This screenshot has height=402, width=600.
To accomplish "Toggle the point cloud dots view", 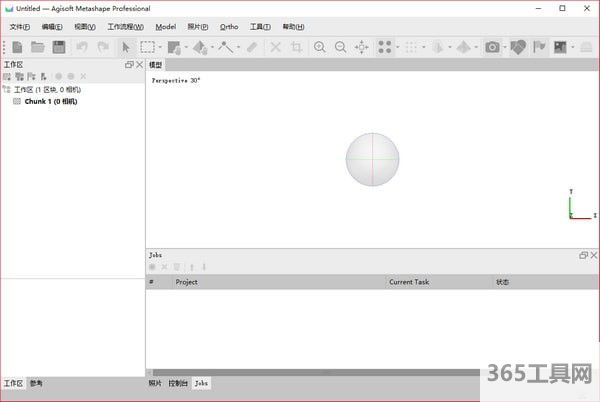I will click(x=385, y=47).
